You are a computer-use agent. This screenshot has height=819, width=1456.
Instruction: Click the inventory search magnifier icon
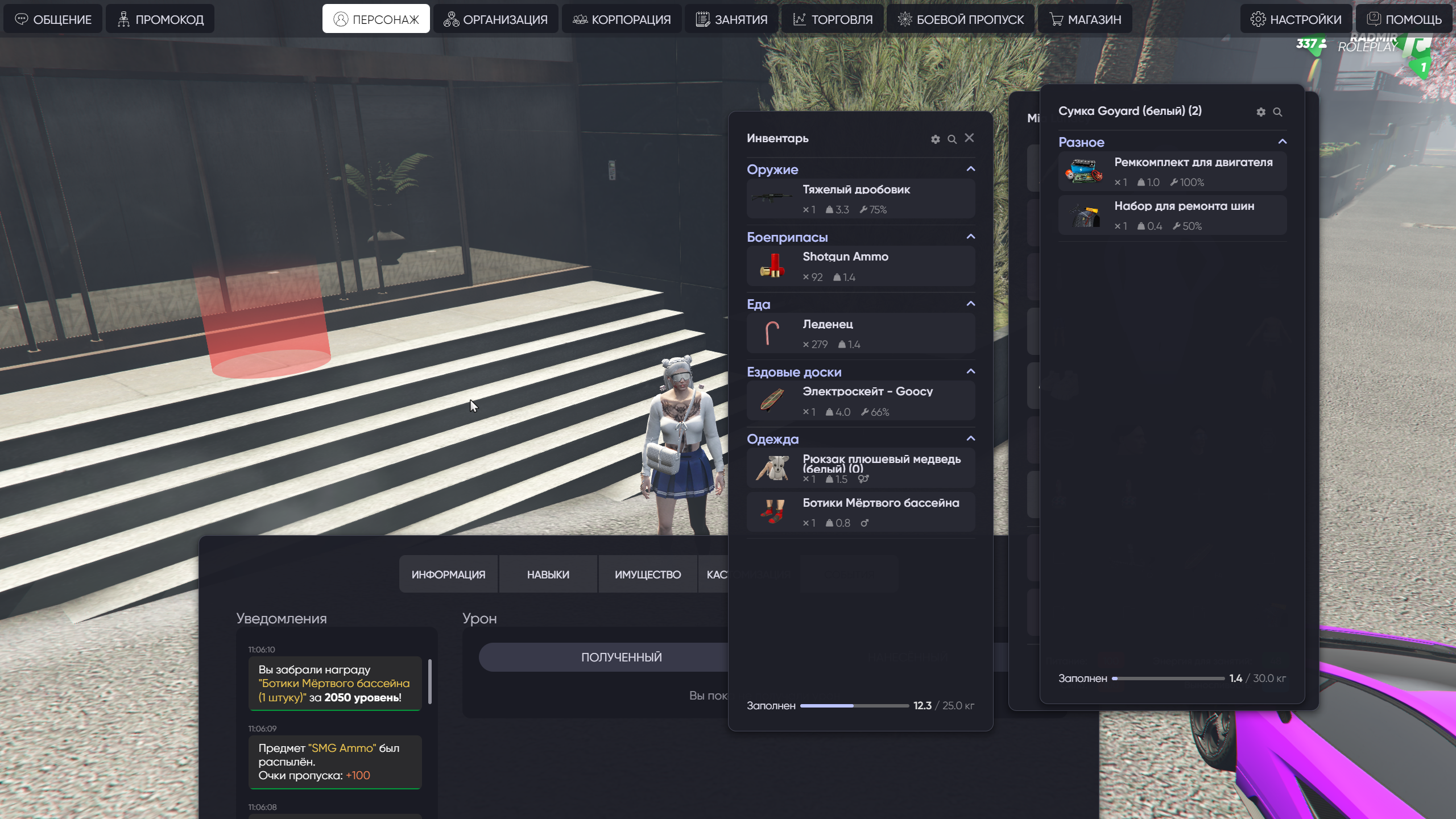coord(952,139)
